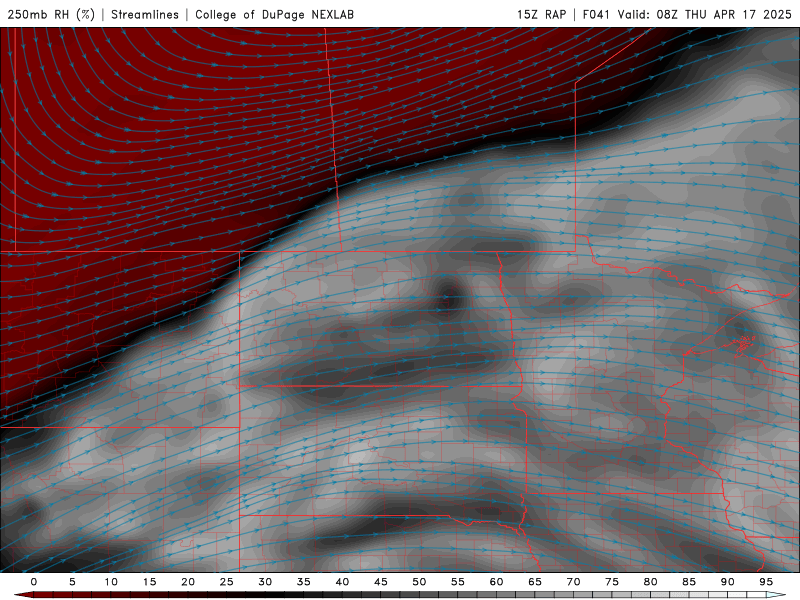Click the "65" colorbar label
The width and height of the screenshot is (800, 600).
point(535,582)
